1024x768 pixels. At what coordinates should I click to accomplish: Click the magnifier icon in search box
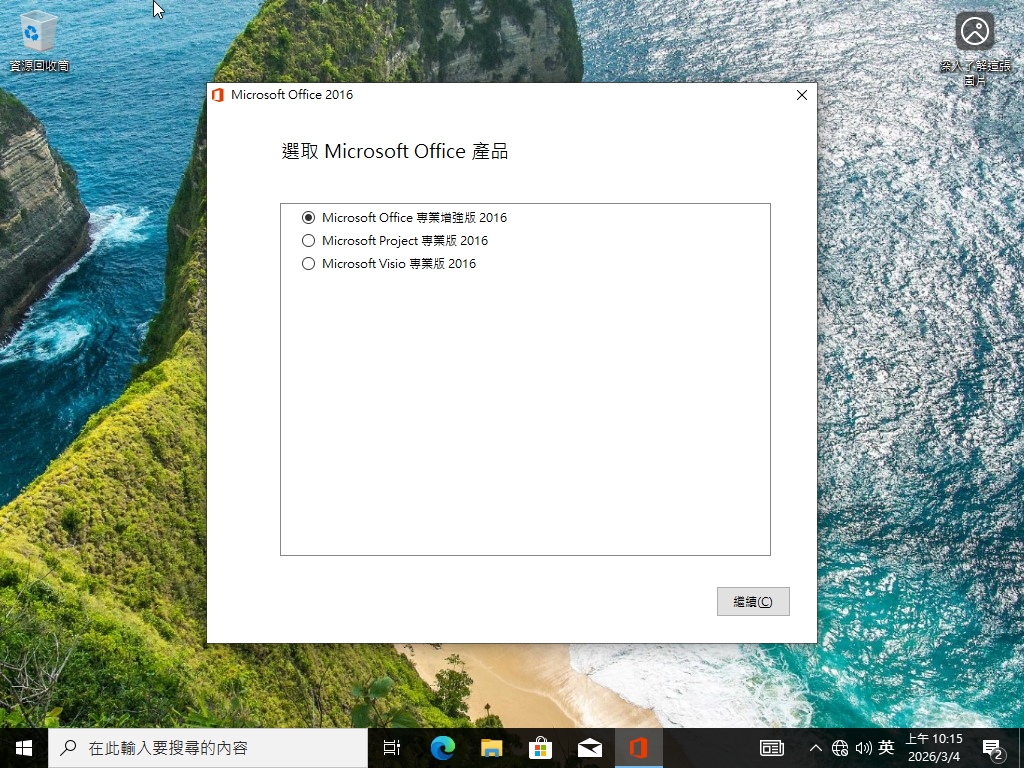(x=68, y=748)
